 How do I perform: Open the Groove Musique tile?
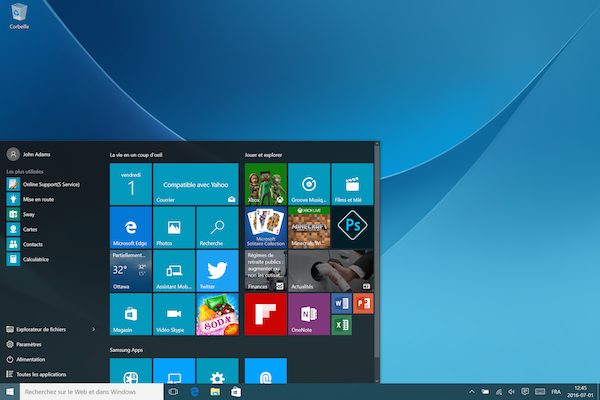(x=309, y=184)
